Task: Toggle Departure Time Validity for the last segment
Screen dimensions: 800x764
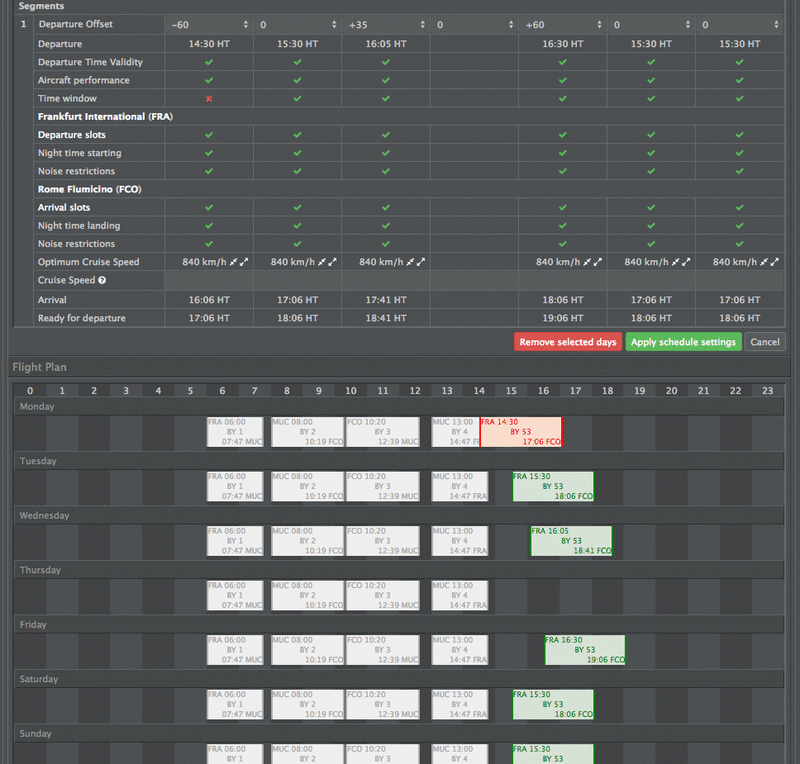Action: [x=739, y=62]
